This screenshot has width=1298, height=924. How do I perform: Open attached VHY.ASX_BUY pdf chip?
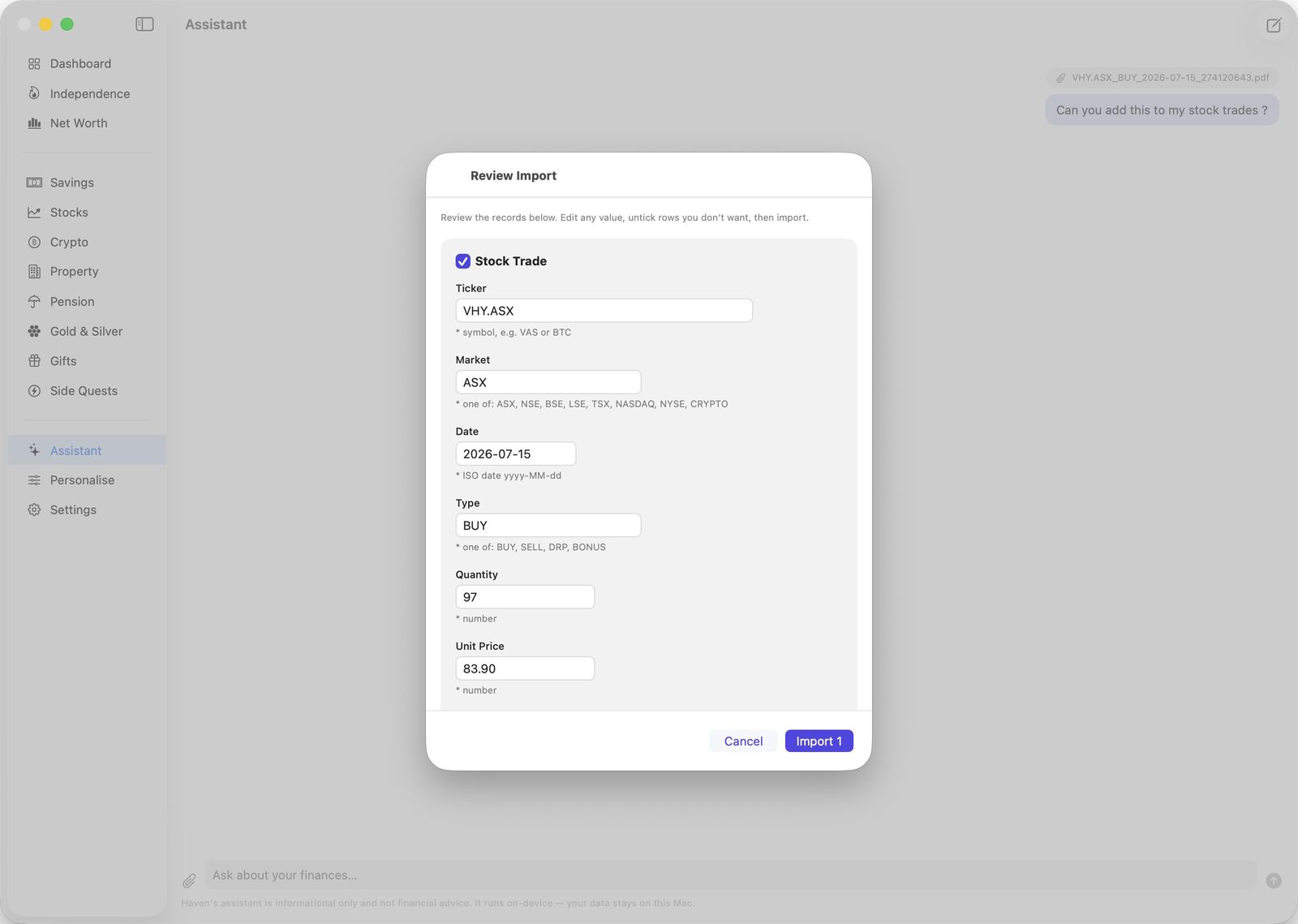pyautogui.click(x=1162, y=78)
